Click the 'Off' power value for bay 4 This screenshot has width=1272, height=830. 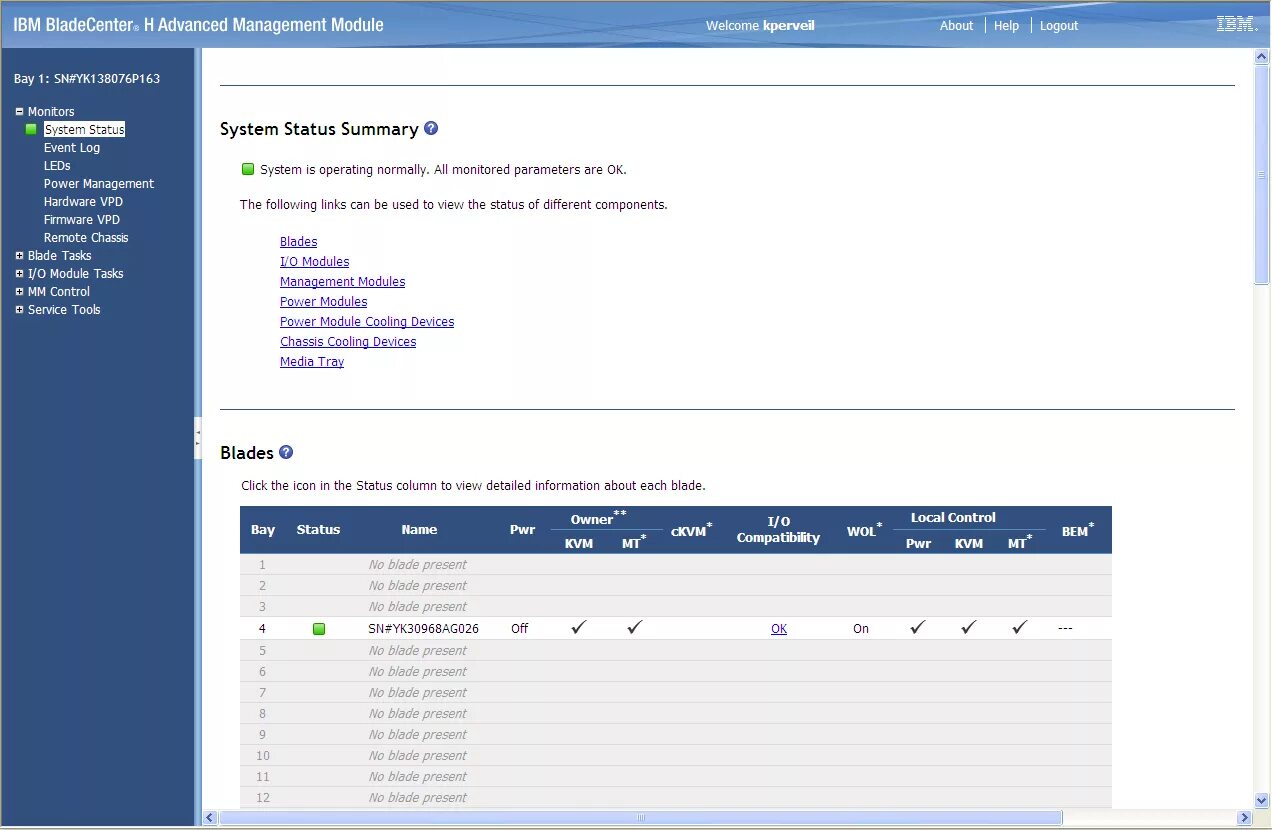520,629
